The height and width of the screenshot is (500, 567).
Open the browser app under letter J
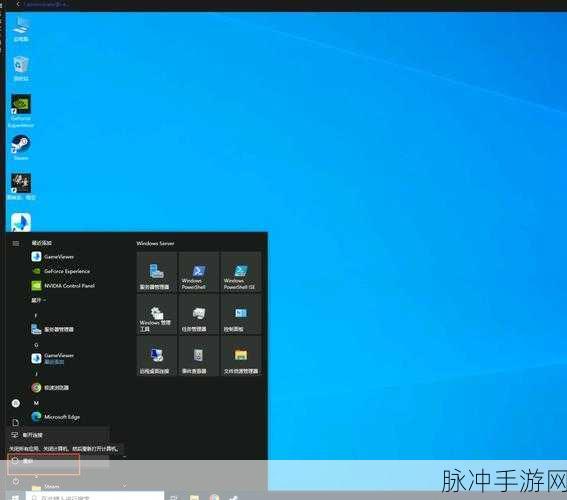51,388
